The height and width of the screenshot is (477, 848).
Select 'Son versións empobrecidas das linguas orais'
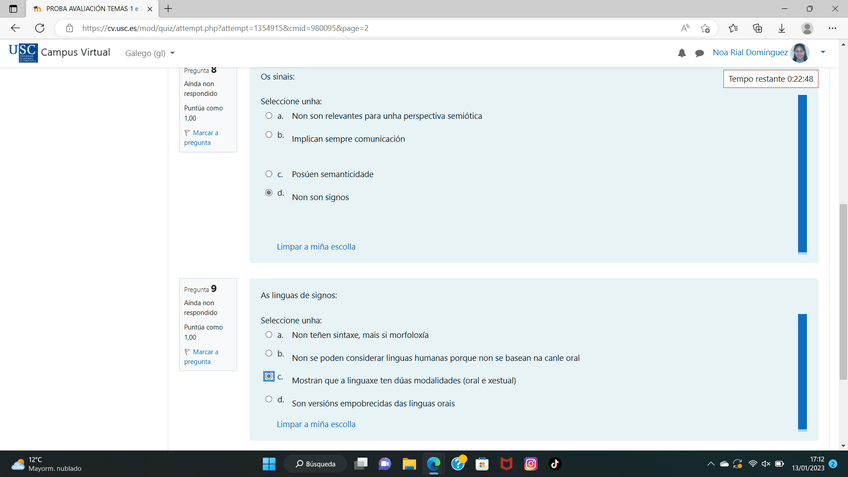pyautogui.click(x=269, y=400)
